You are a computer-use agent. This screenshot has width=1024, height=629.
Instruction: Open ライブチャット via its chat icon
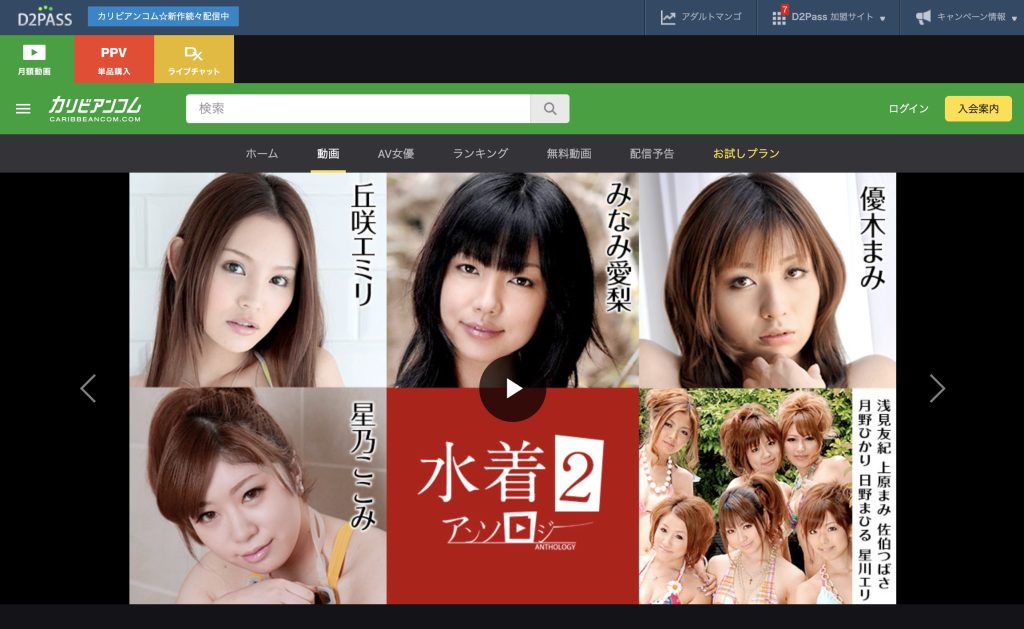[x=193, y=53]
